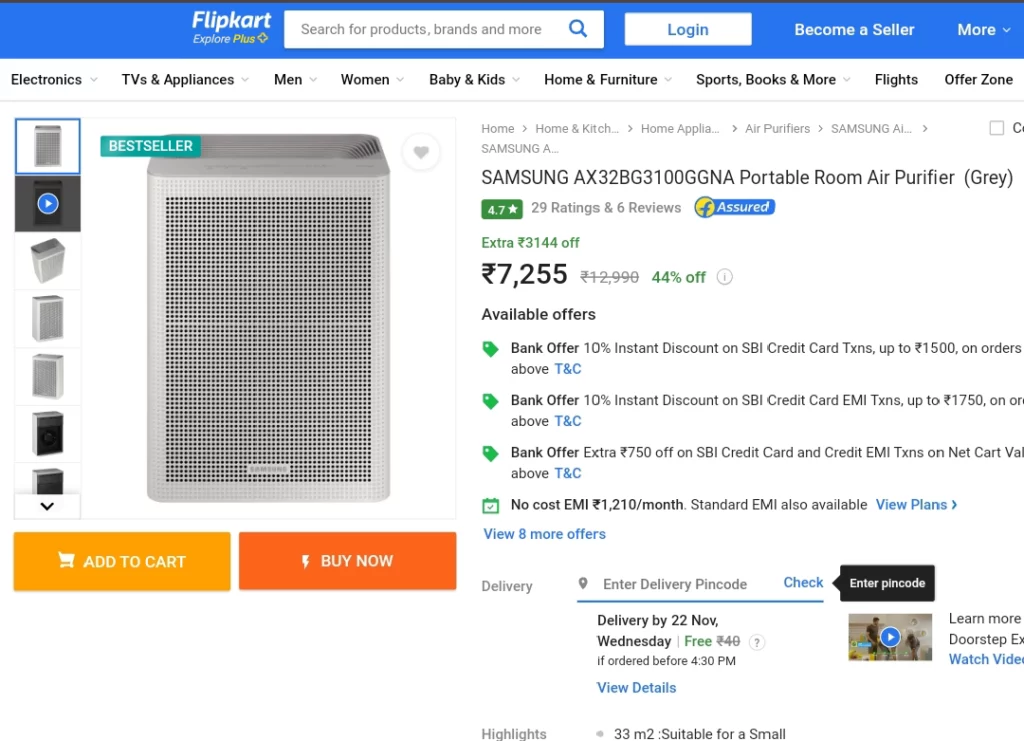
Task: Select the angled-view purifier thumbnail
Action: [48, 260]
